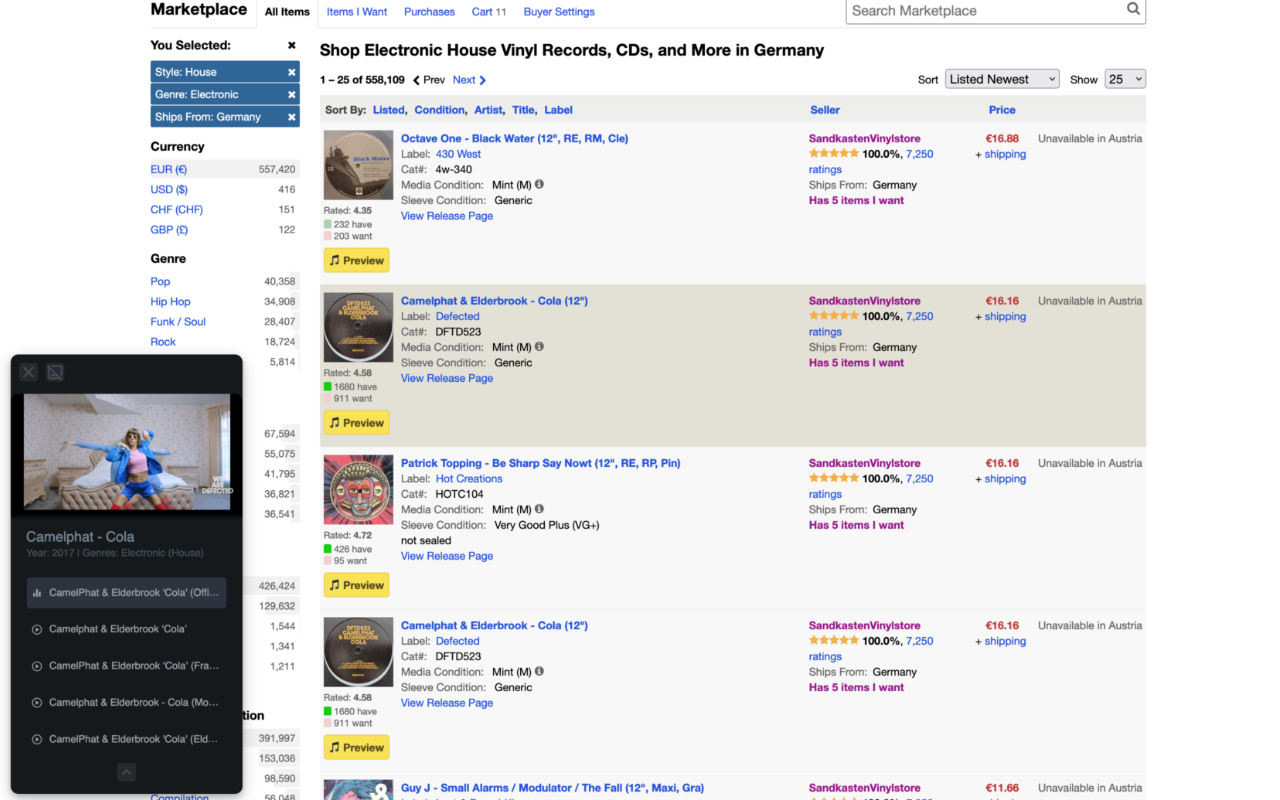Toggle the video hide icon in the player
This screenshot has height=800, width=1280.
56,372
